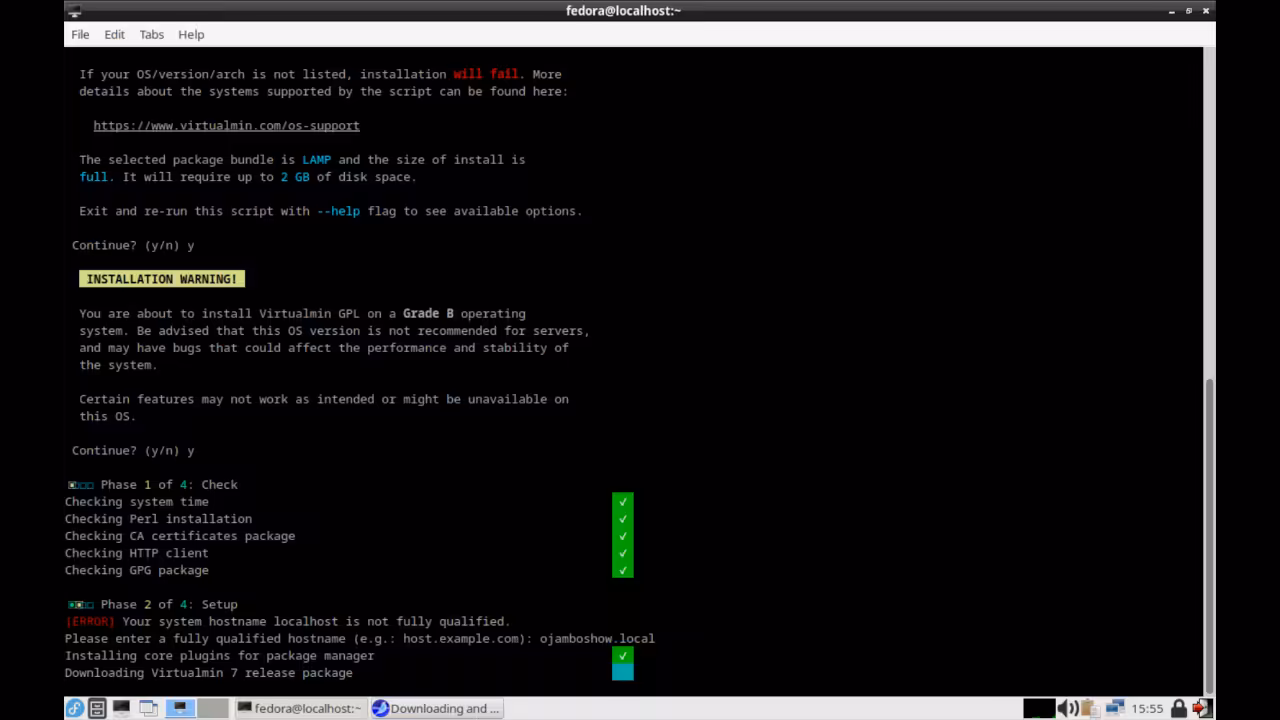Click the 'Checking system time' line
1280x720 pixels.
[137, 502]
